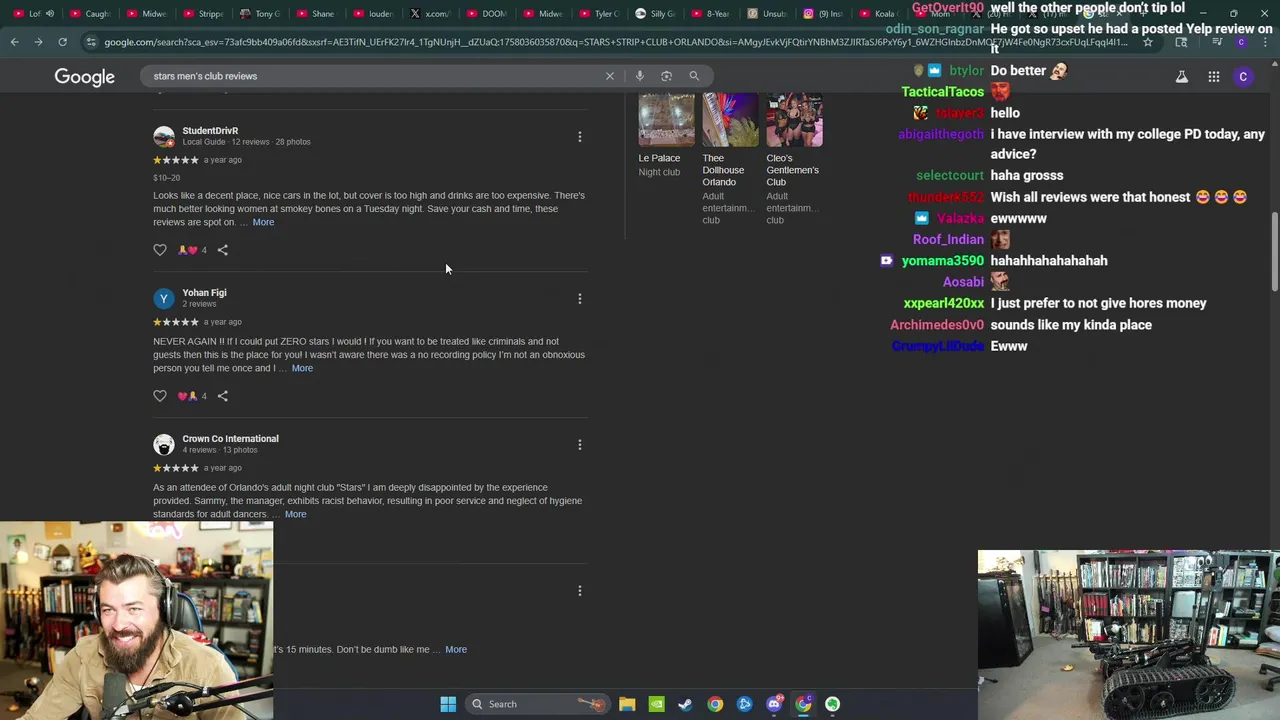Expand Yohan Figi review with More
The width and height of the screenshot is (1280, 720).
[302, 368]
